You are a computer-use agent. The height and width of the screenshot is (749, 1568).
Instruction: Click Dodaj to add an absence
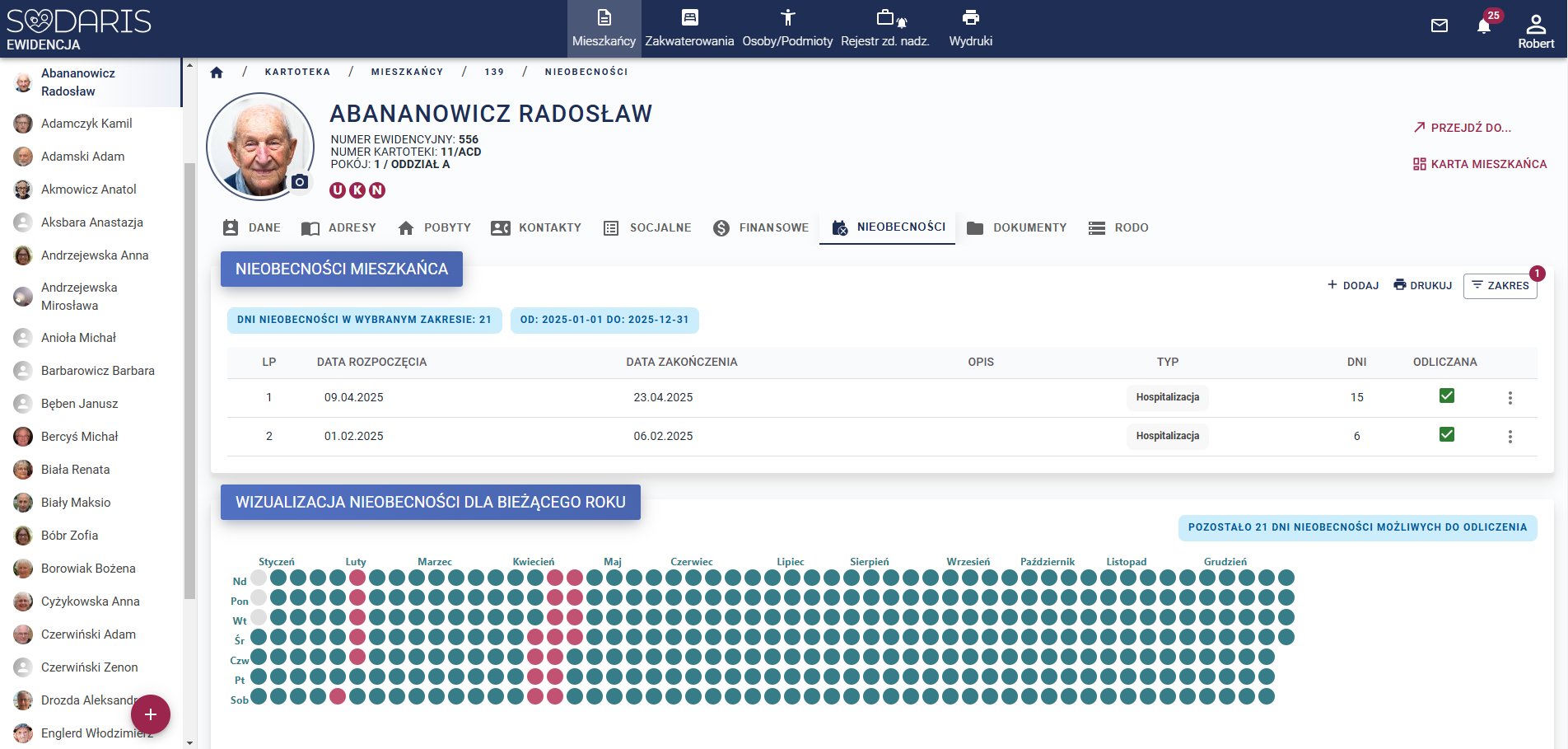pyautogui.click(x=1352, y=286)
